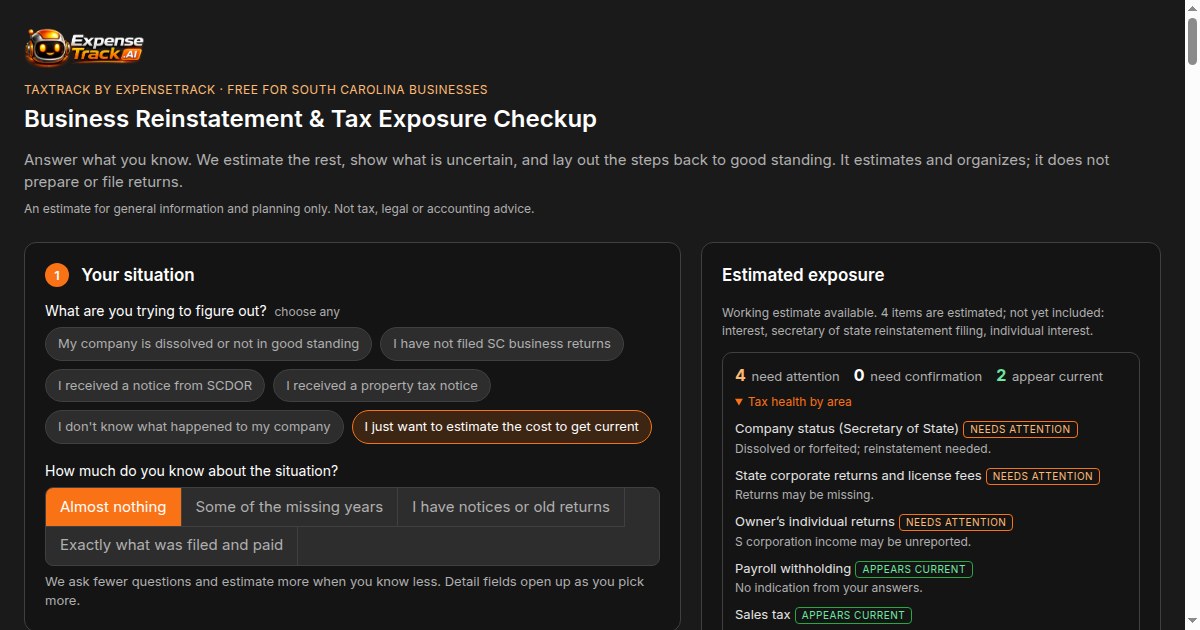Click the scrollbar down arrow
The height and width of the screenshot is (630, 1200).
tap(1191, 622)
